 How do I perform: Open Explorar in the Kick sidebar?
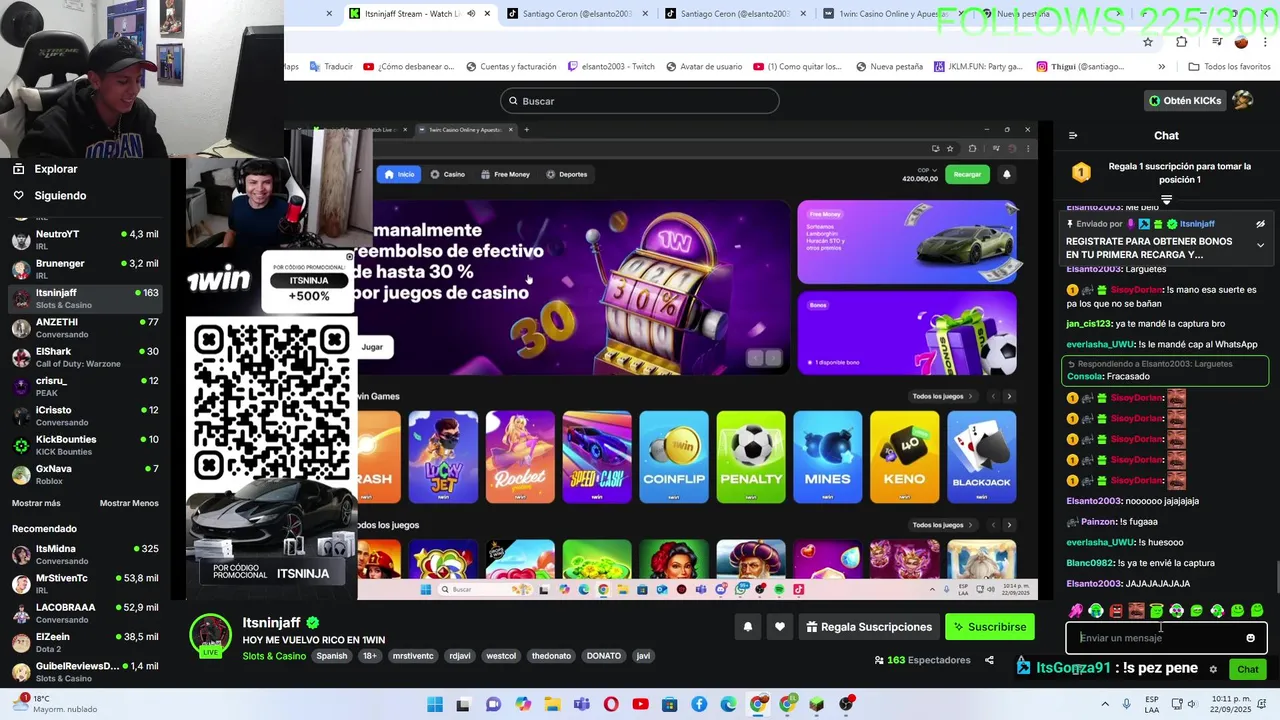click(x=56, y=169)
